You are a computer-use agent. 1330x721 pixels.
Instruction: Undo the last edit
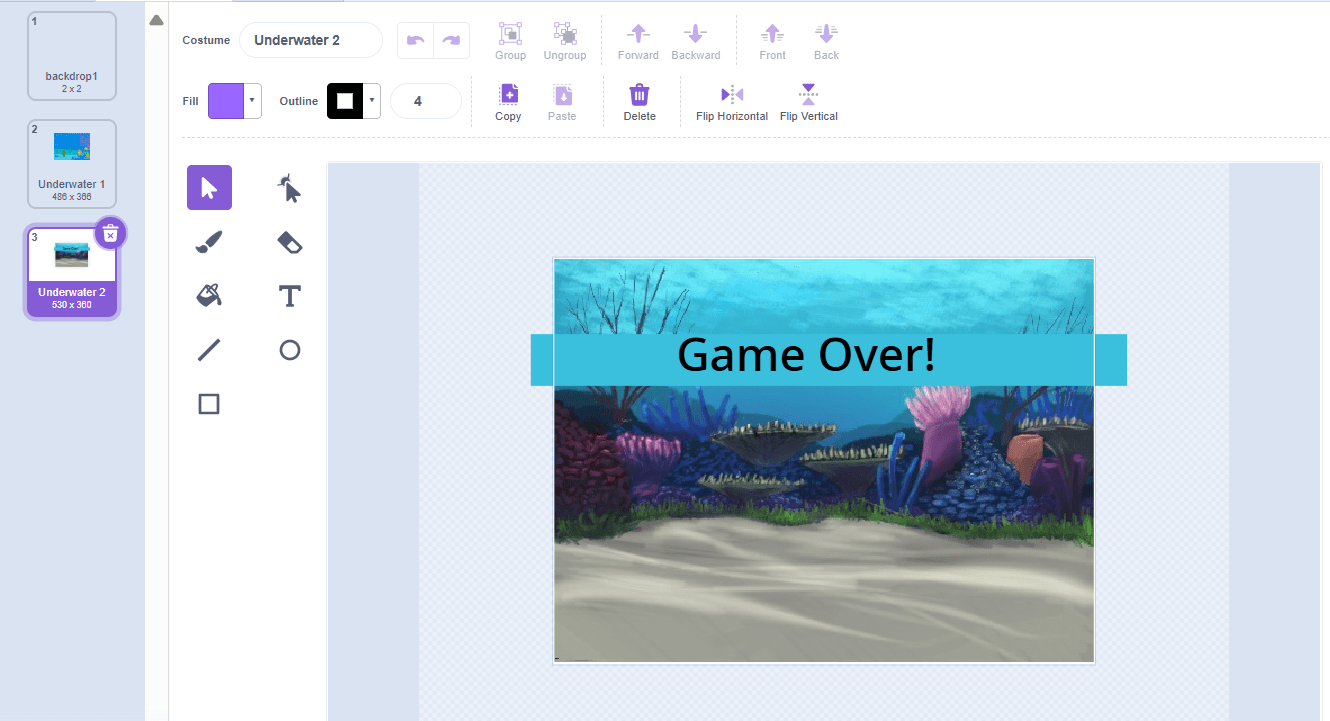click(x=415, y=40)
